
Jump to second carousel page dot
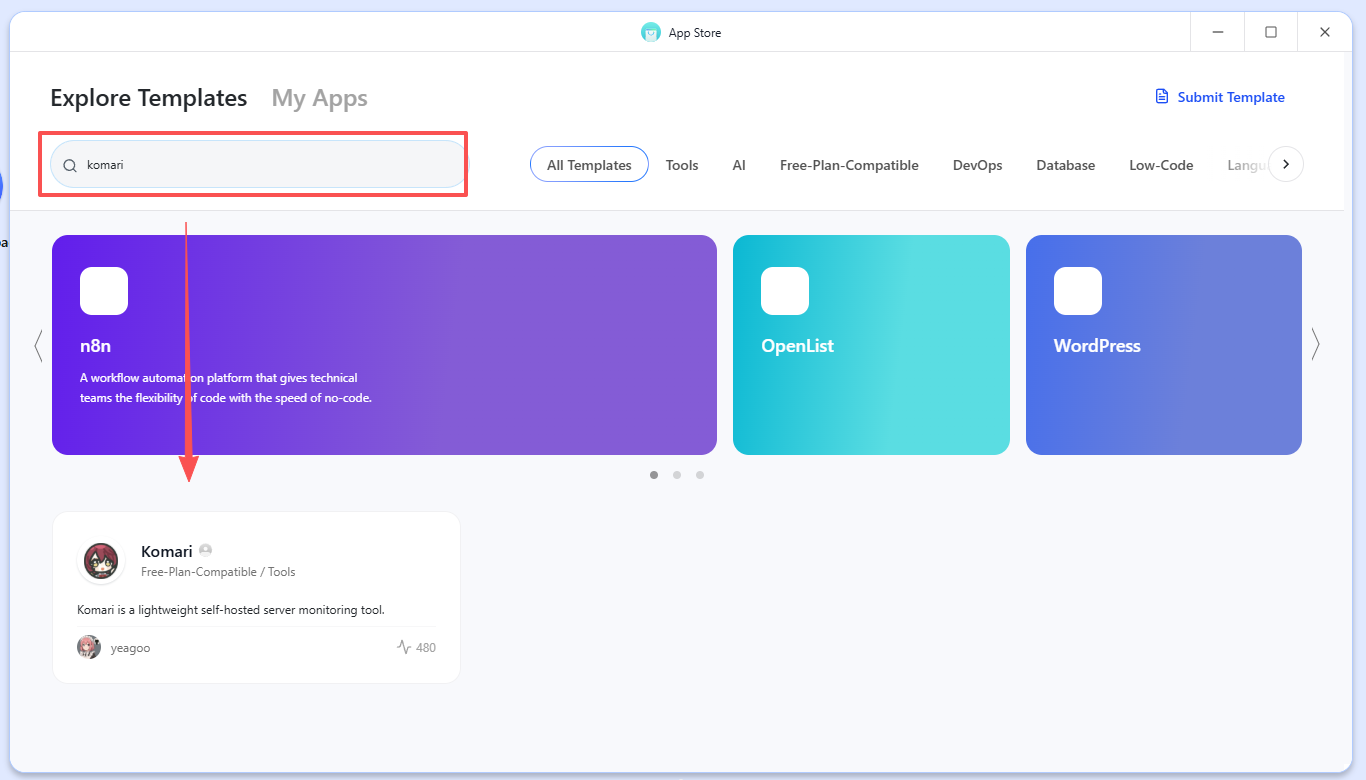pos(677,475)
